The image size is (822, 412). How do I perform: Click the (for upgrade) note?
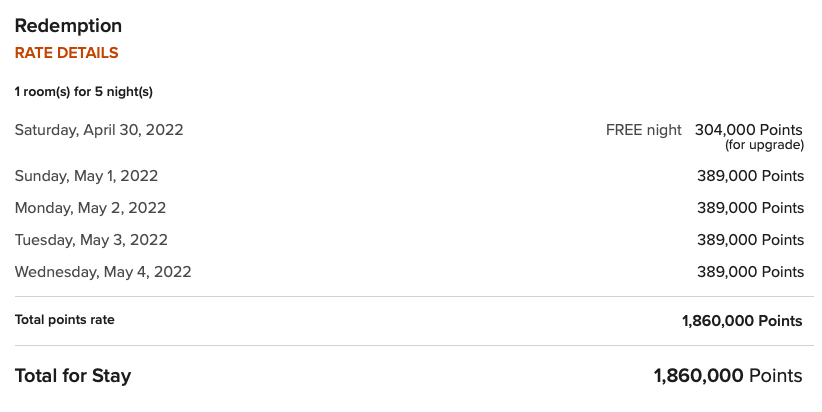[764, 145]
